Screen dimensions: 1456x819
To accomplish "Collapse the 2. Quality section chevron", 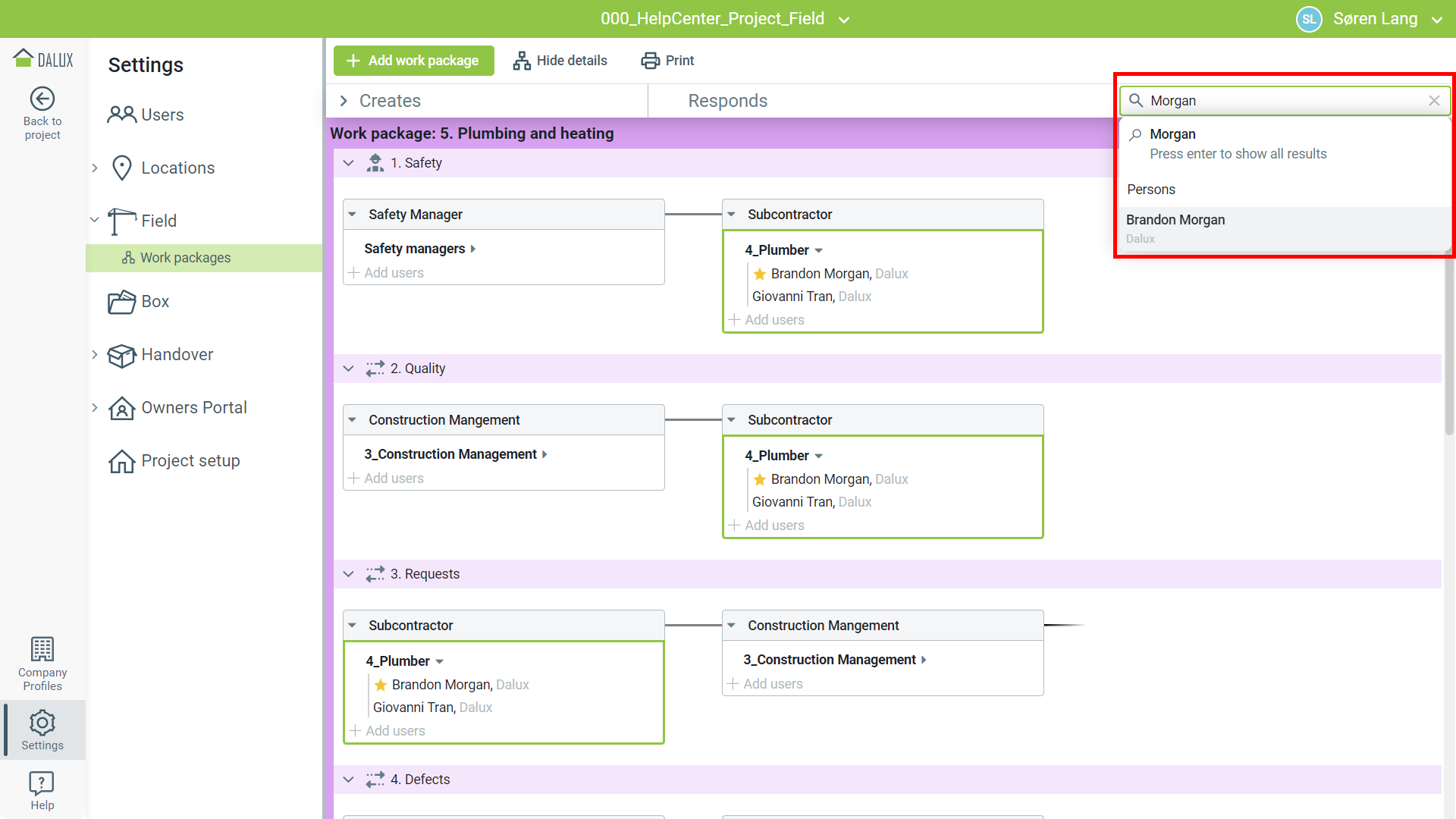I will 349,369.
